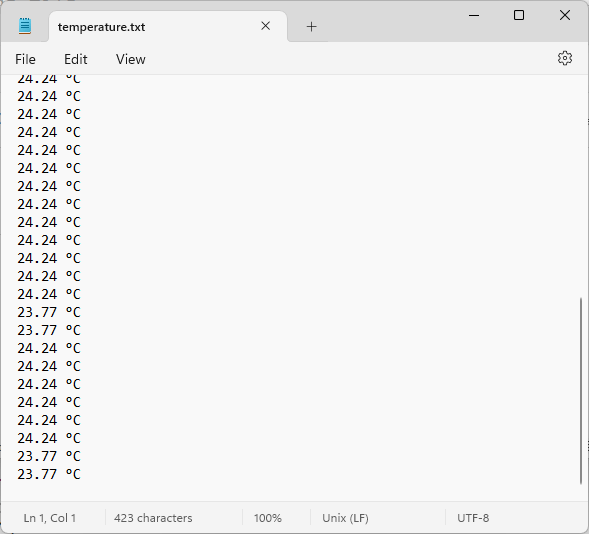Close the Notepad window
The height and width of the screenshot is (534, 589).
coord(565,15)
